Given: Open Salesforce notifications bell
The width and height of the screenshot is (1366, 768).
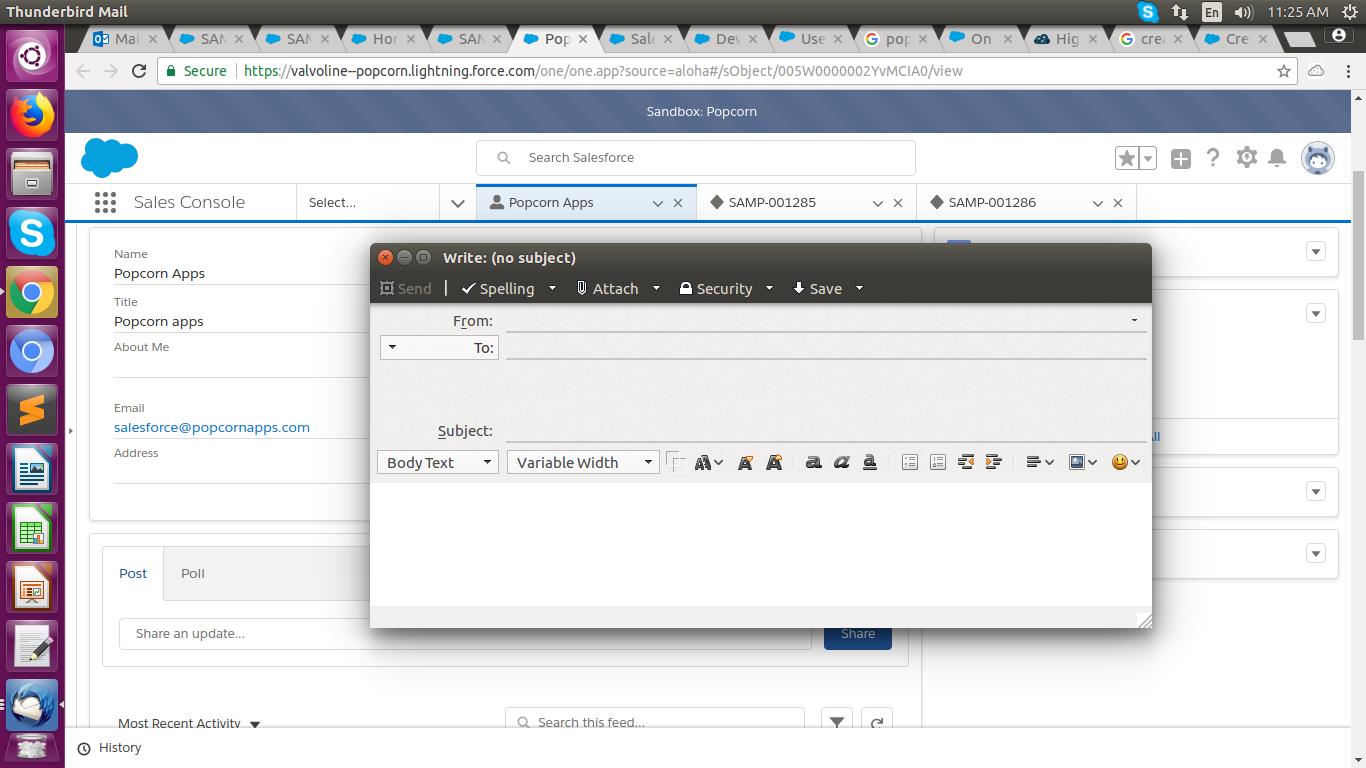Looking at the screenshot, I should coord(1277,158).
